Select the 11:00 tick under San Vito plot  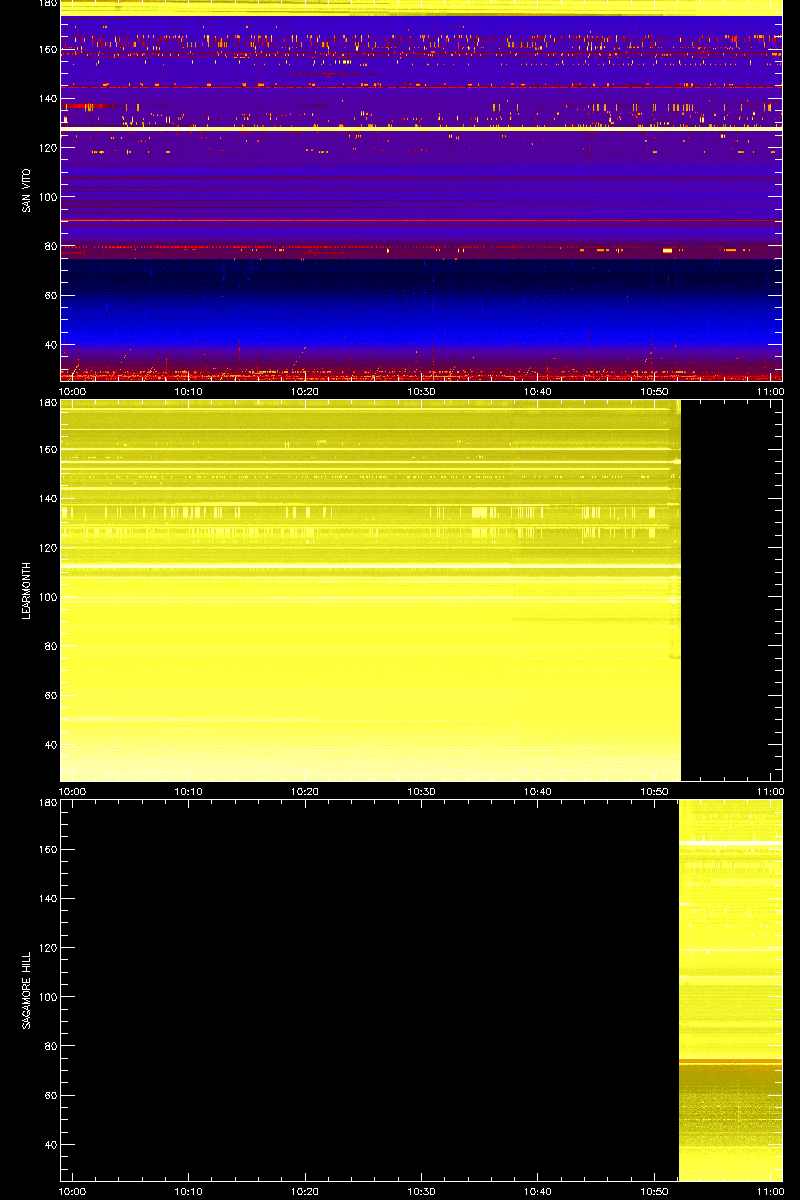[770, 391]
